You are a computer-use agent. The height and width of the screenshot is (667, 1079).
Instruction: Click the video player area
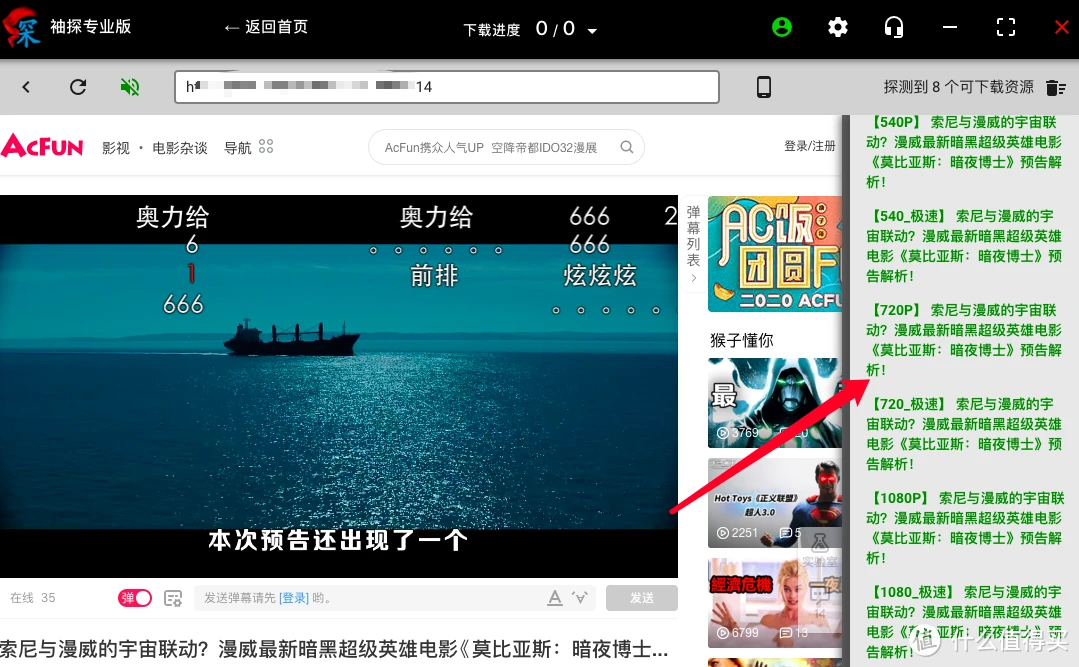pyautogui.click(x=339, y=386)
